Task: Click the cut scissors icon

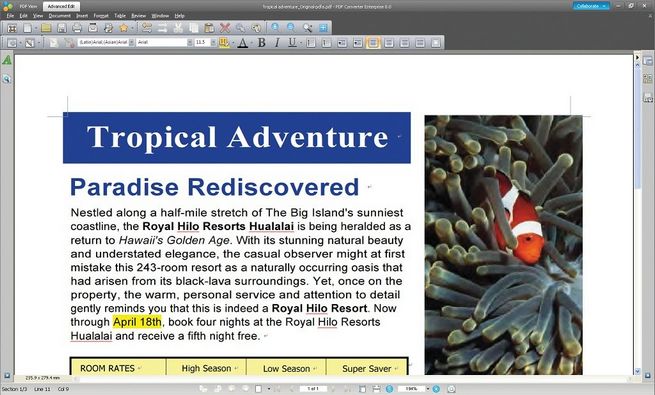Action: (178, 28)
